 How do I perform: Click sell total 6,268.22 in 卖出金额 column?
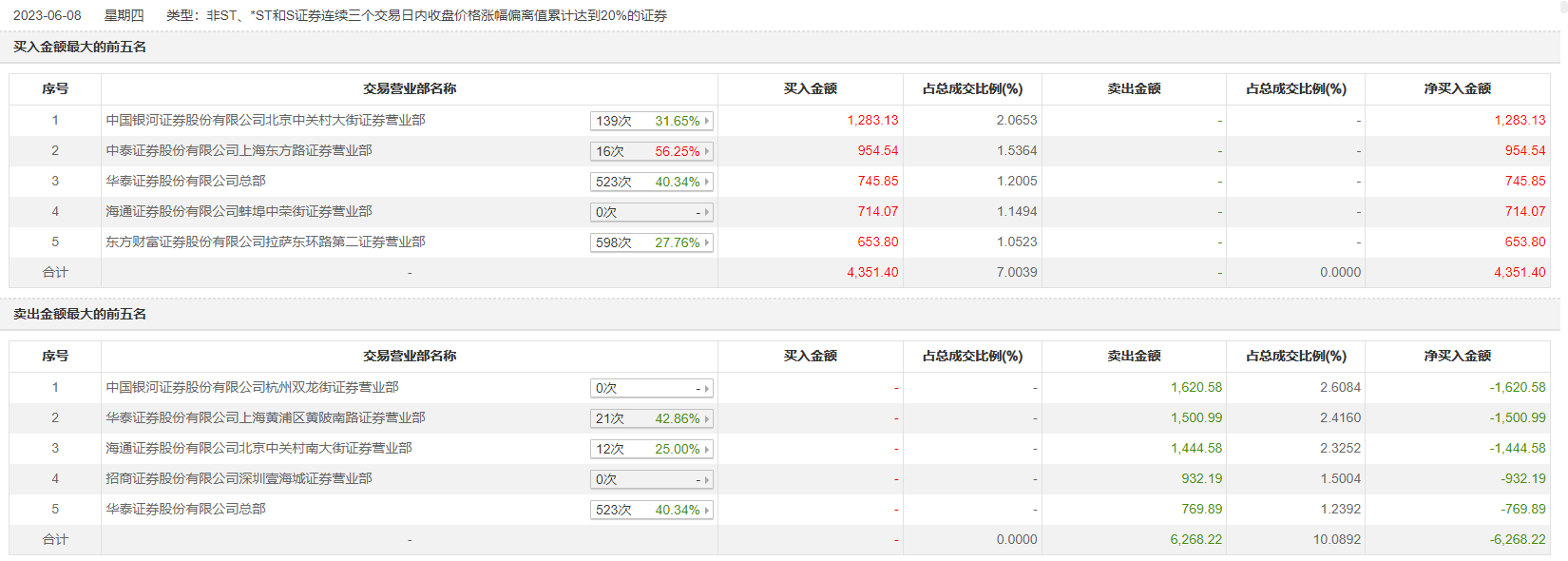point(1196,539)
